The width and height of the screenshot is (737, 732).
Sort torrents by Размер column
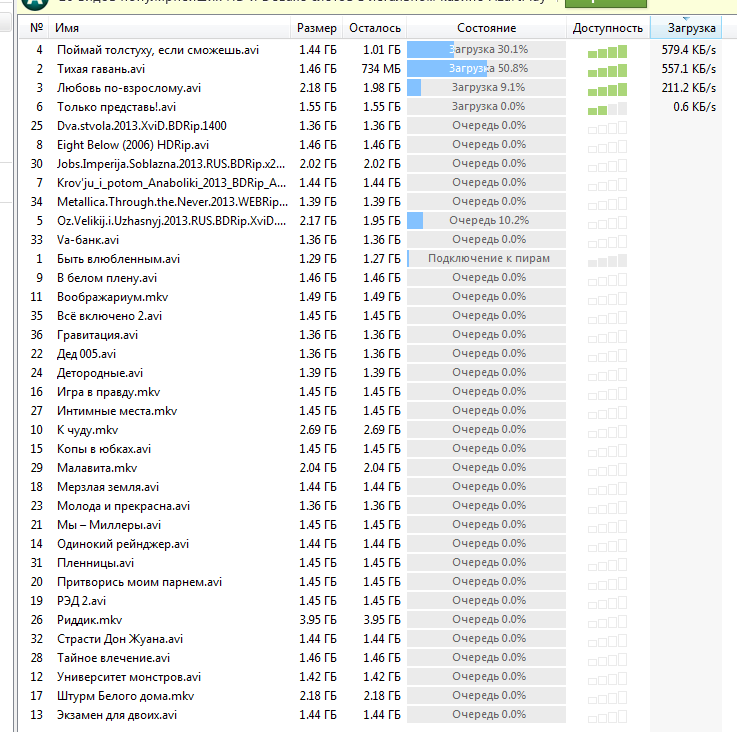point(317,28)
